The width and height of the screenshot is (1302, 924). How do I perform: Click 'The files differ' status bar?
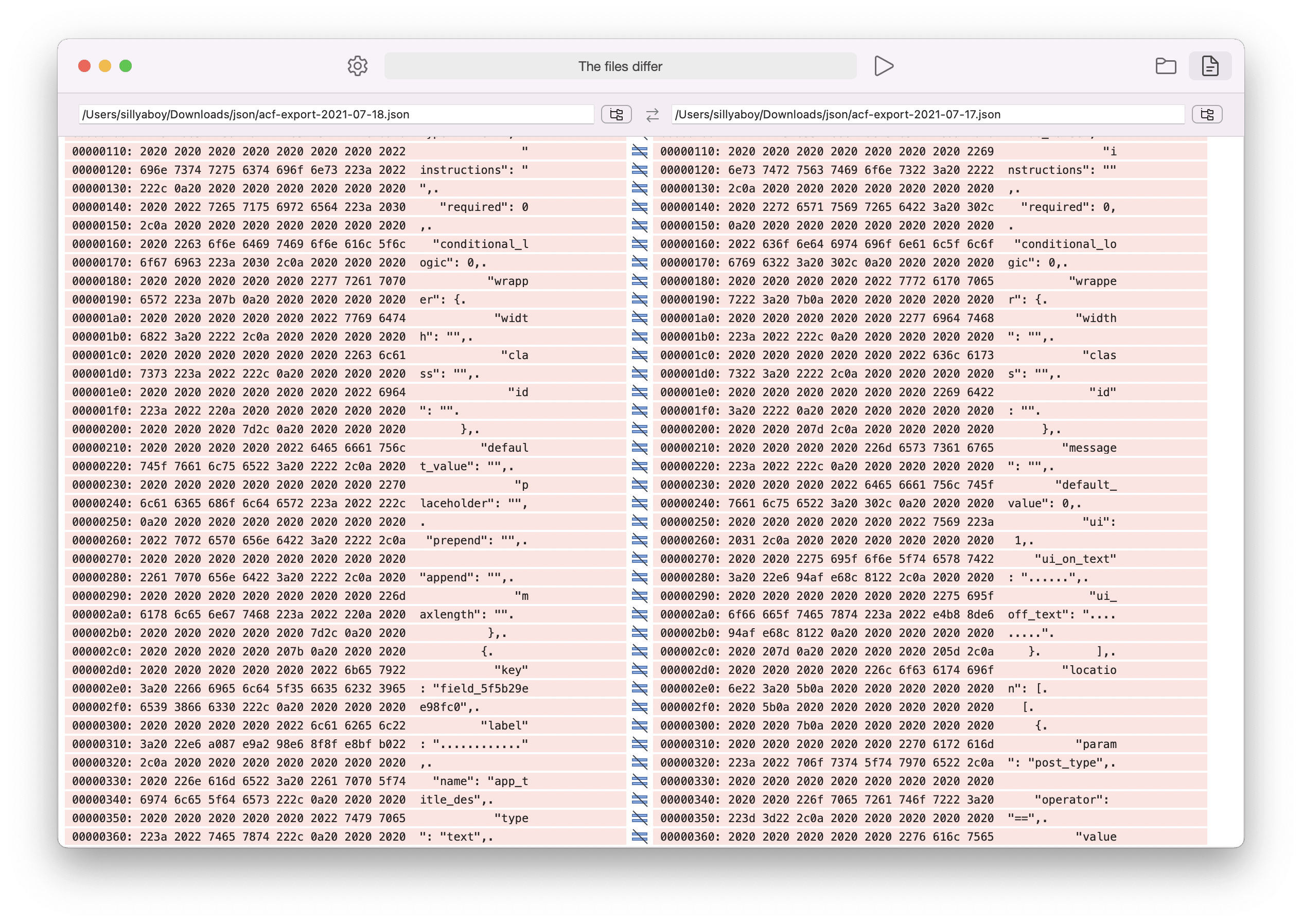[x=620, y=66]
